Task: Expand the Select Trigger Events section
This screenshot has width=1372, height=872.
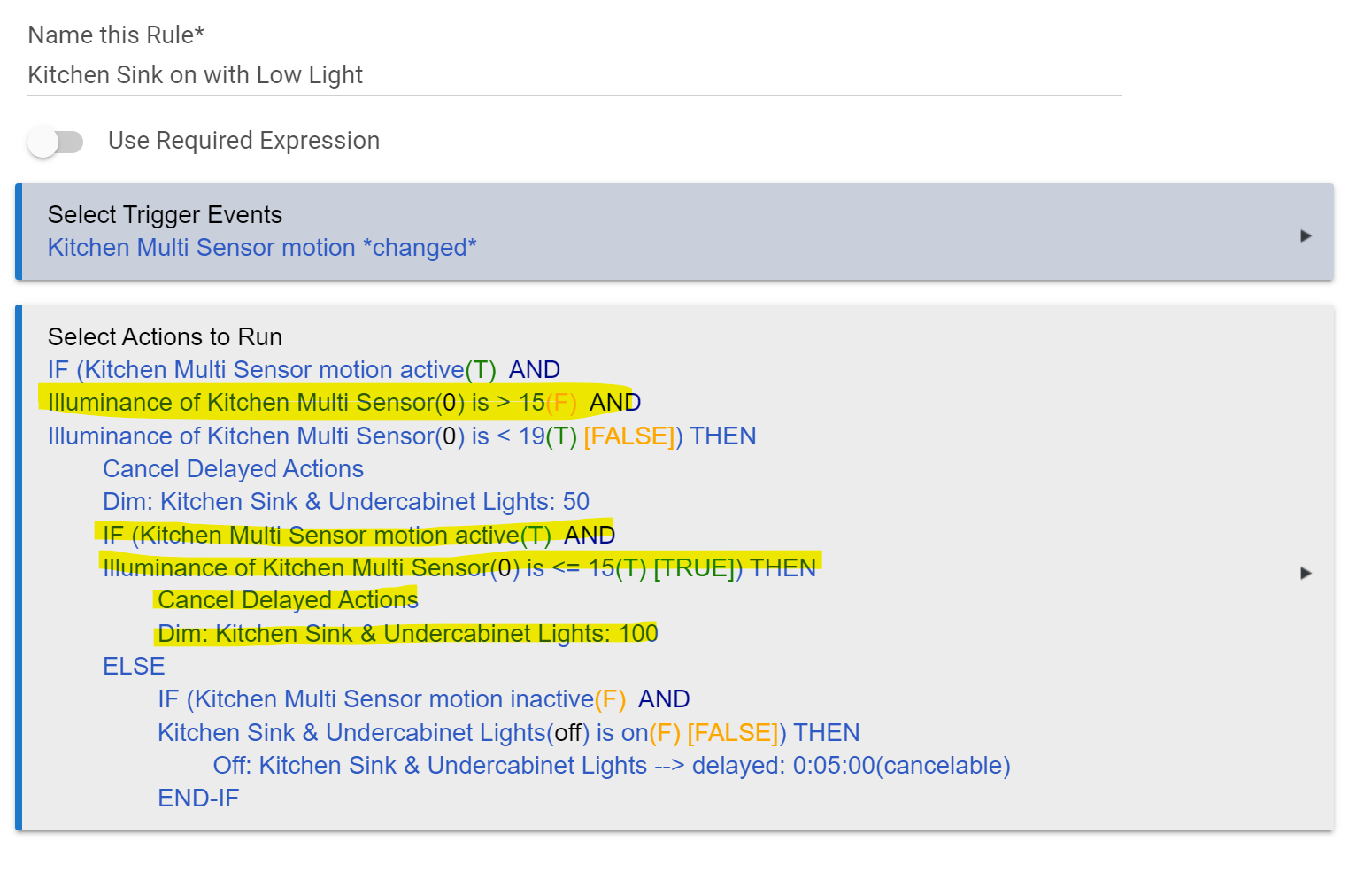Action: (x=1305, y=235)
